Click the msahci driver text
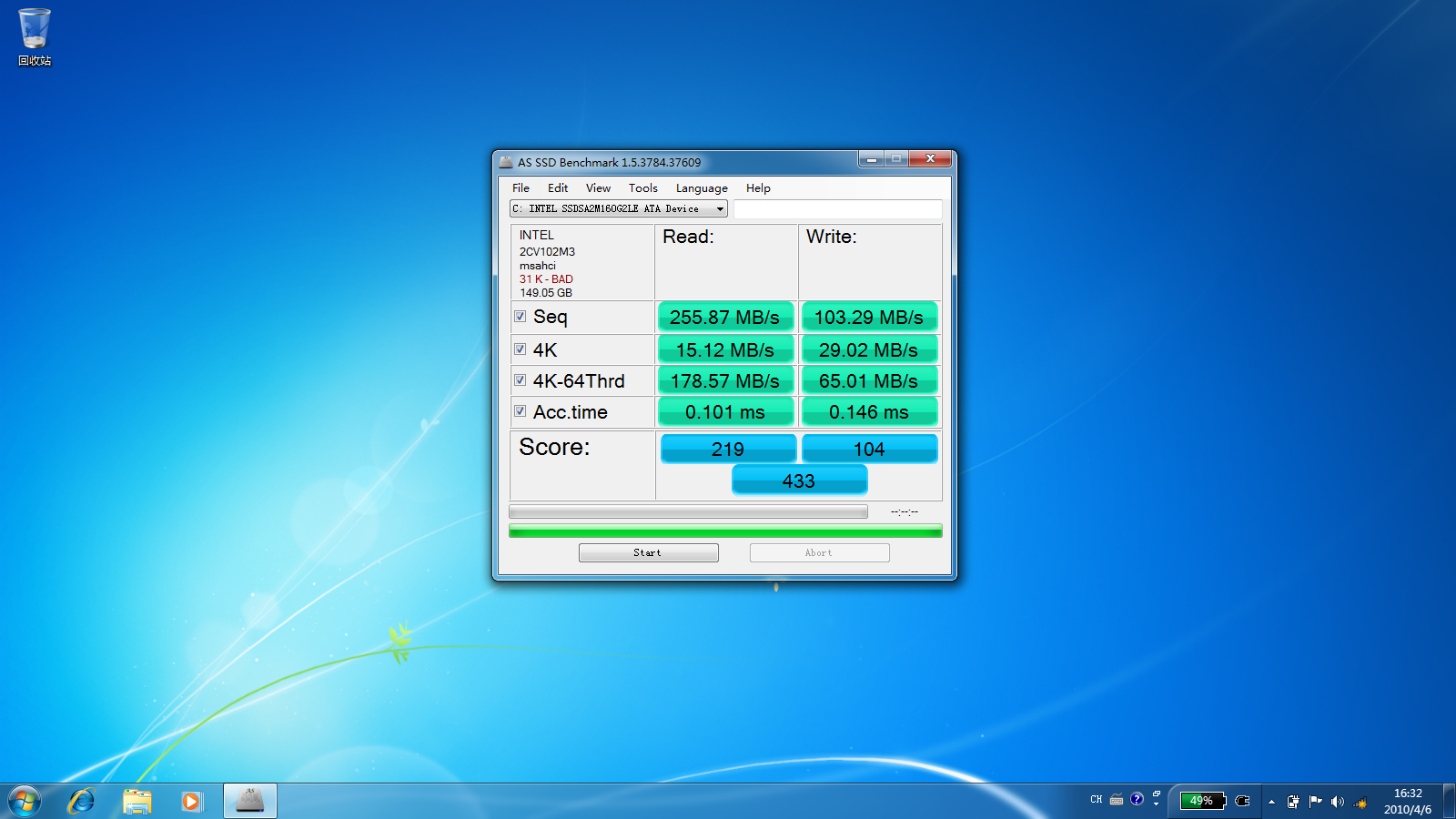This screenshot has height=819, width=1456. [538, 266]
